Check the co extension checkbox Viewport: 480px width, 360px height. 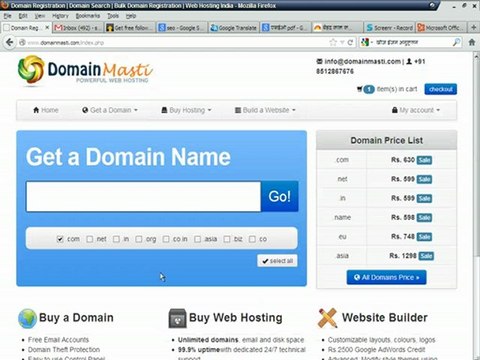252,239
